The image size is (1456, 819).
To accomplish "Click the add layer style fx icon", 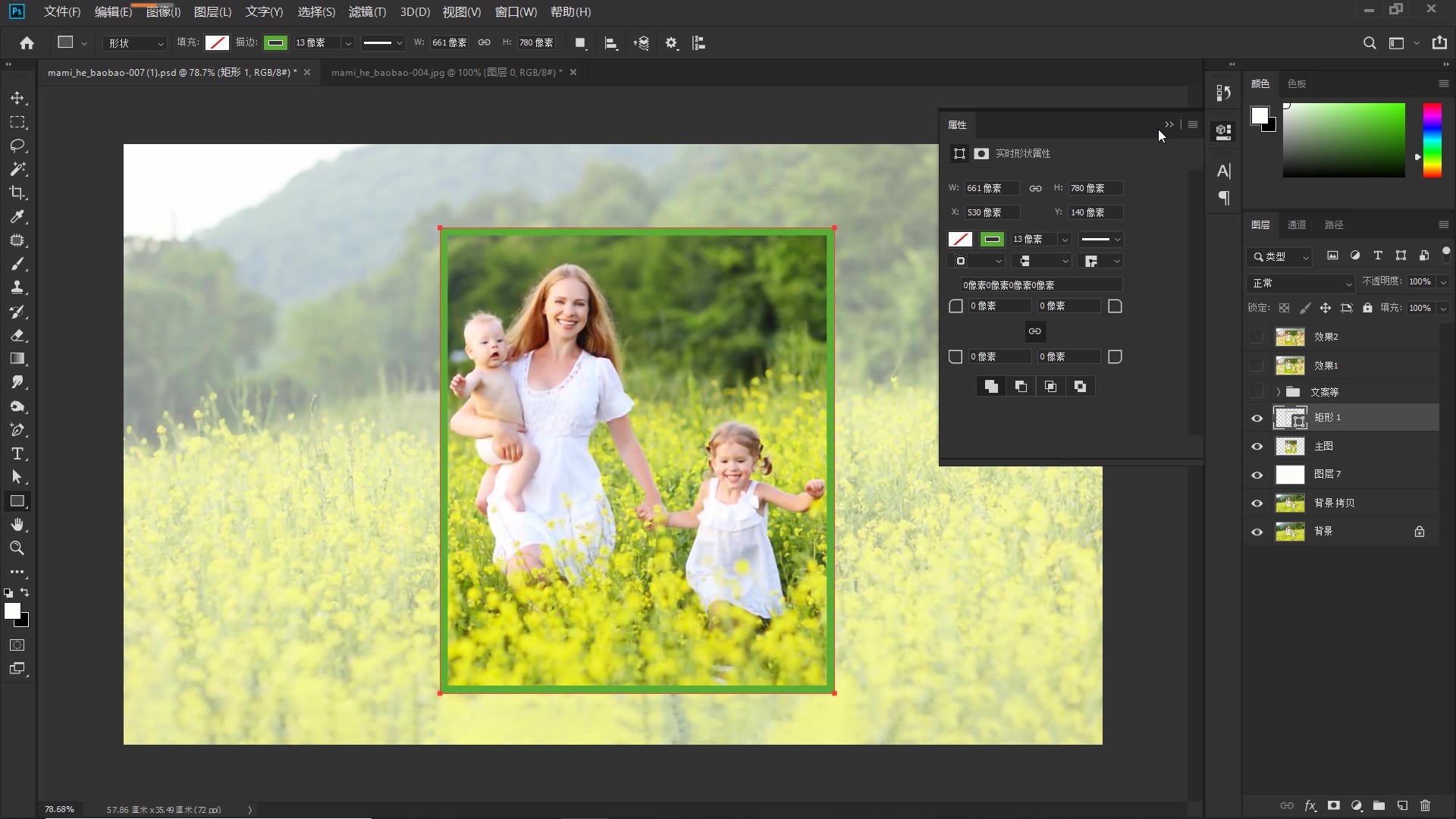I will pyautogui.click(x=1310, y=806).
